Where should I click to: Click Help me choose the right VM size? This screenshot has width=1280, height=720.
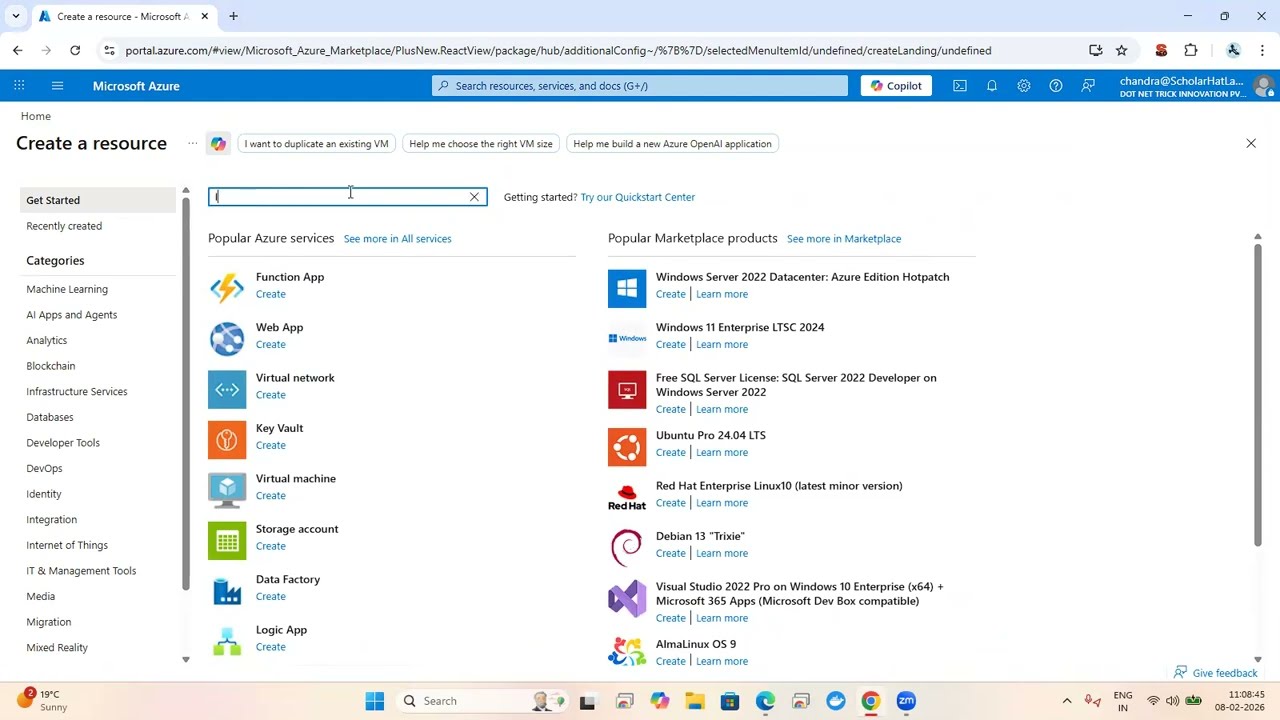[481, 144]
